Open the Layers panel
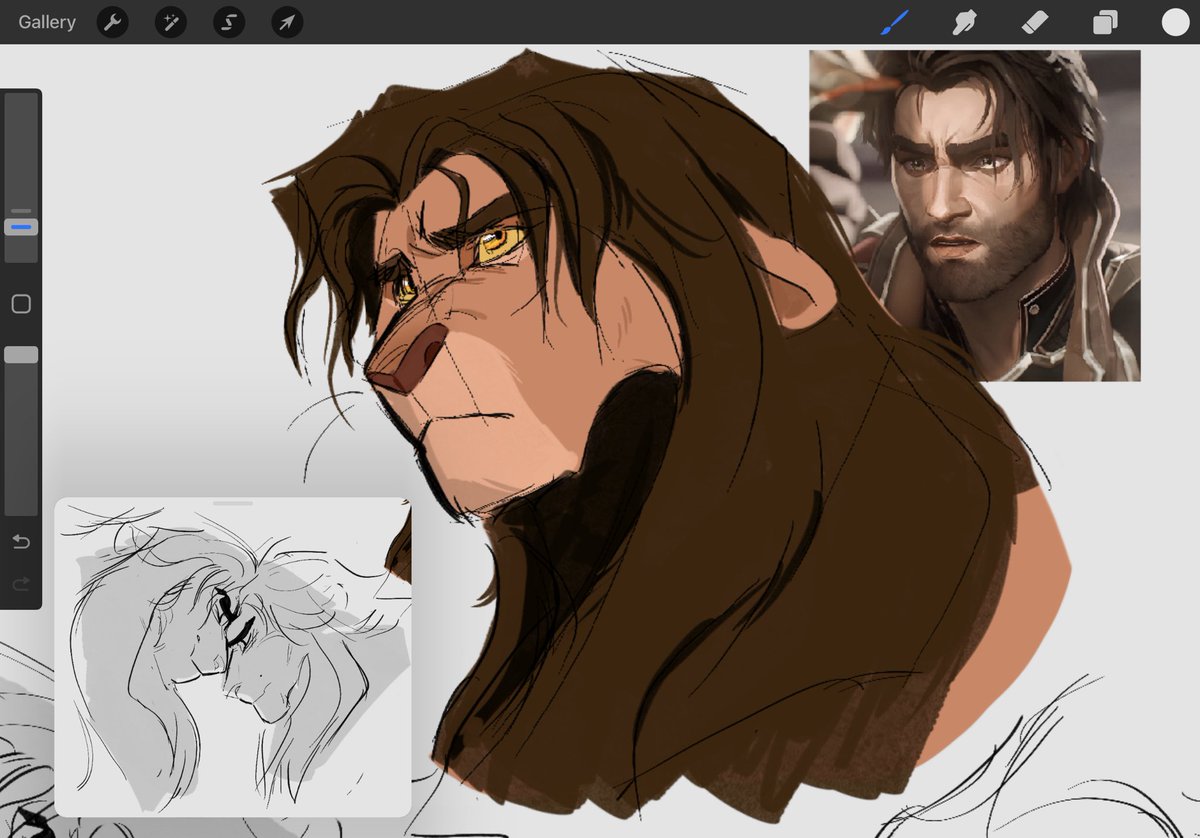Image resolution: width=1200 pixels, height=838 pixels. pos(1105,22)
